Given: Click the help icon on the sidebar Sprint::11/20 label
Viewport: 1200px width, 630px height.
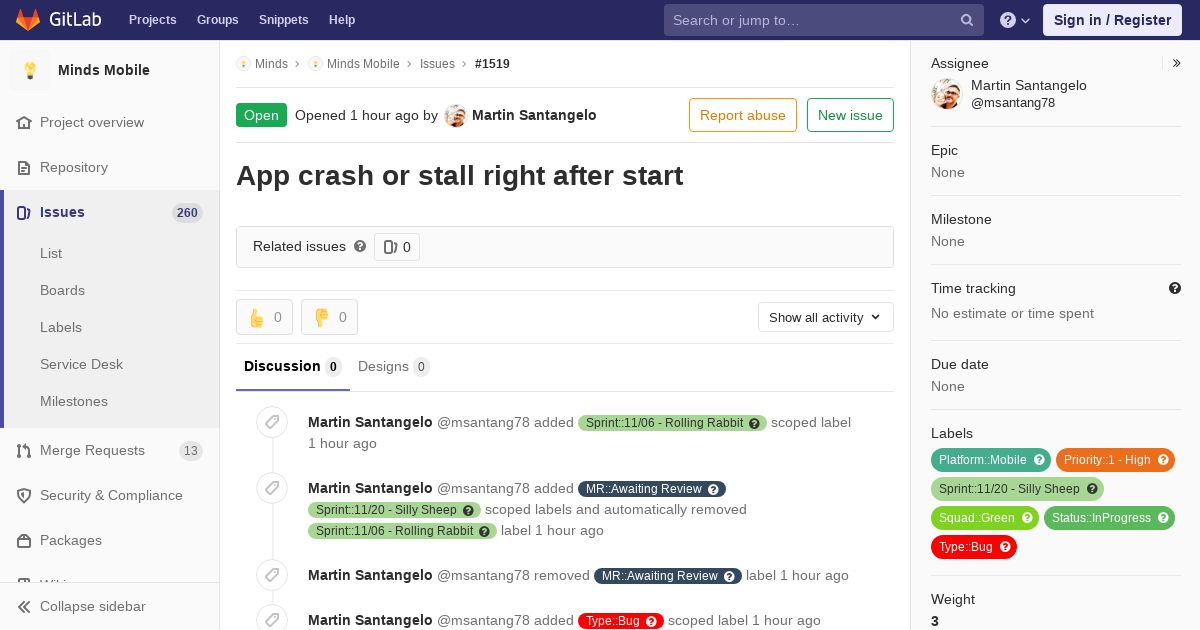Looking at the screenshot, I should [x=1092, y=489].
